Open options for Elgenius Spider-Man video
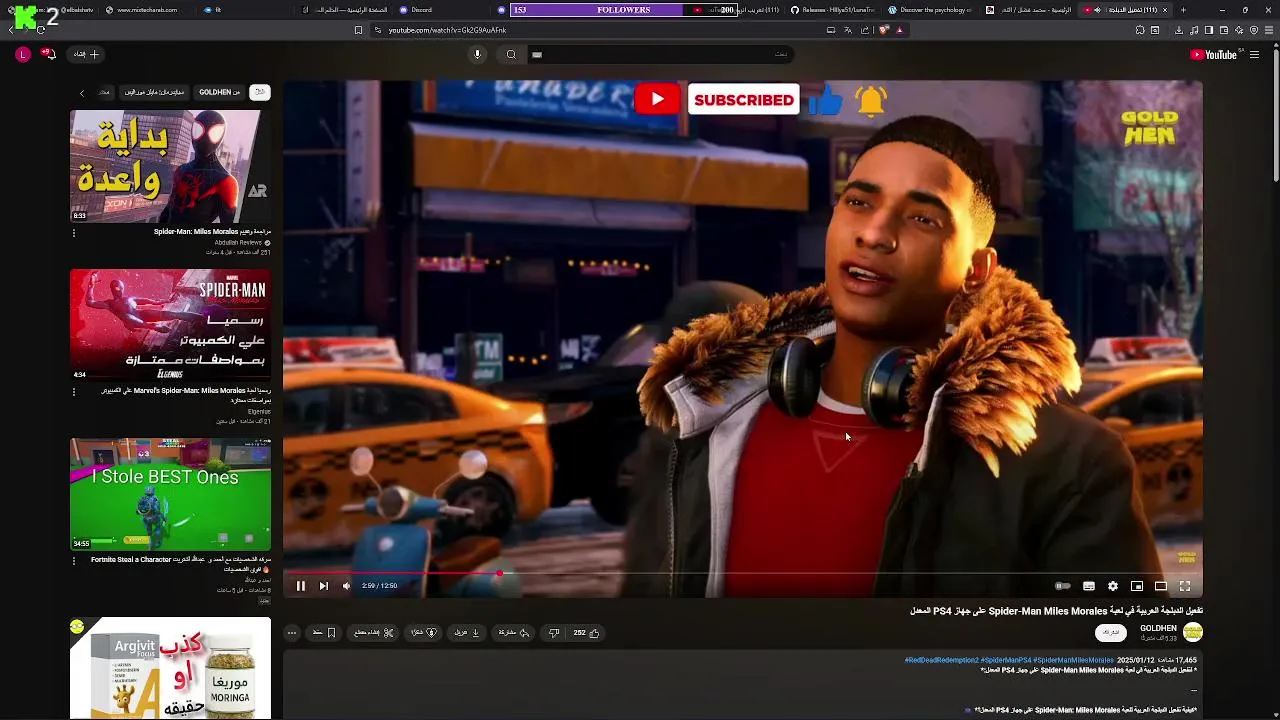This screenshot has width=1280, height=720. point(73,392)
